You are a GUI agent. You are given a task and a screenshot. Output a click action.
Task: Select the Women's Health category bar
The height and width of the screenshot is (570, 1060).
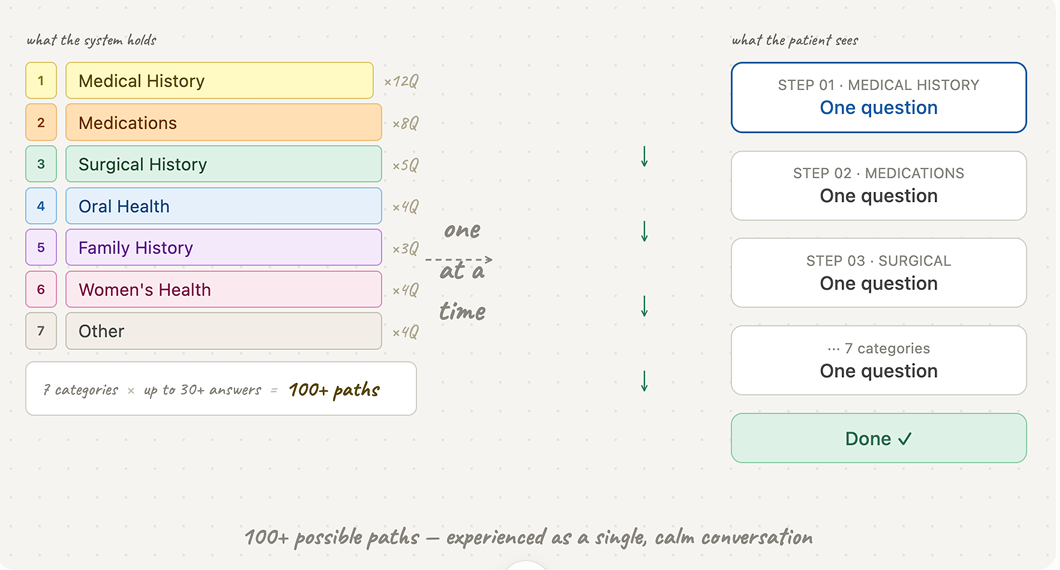[224, 289]
